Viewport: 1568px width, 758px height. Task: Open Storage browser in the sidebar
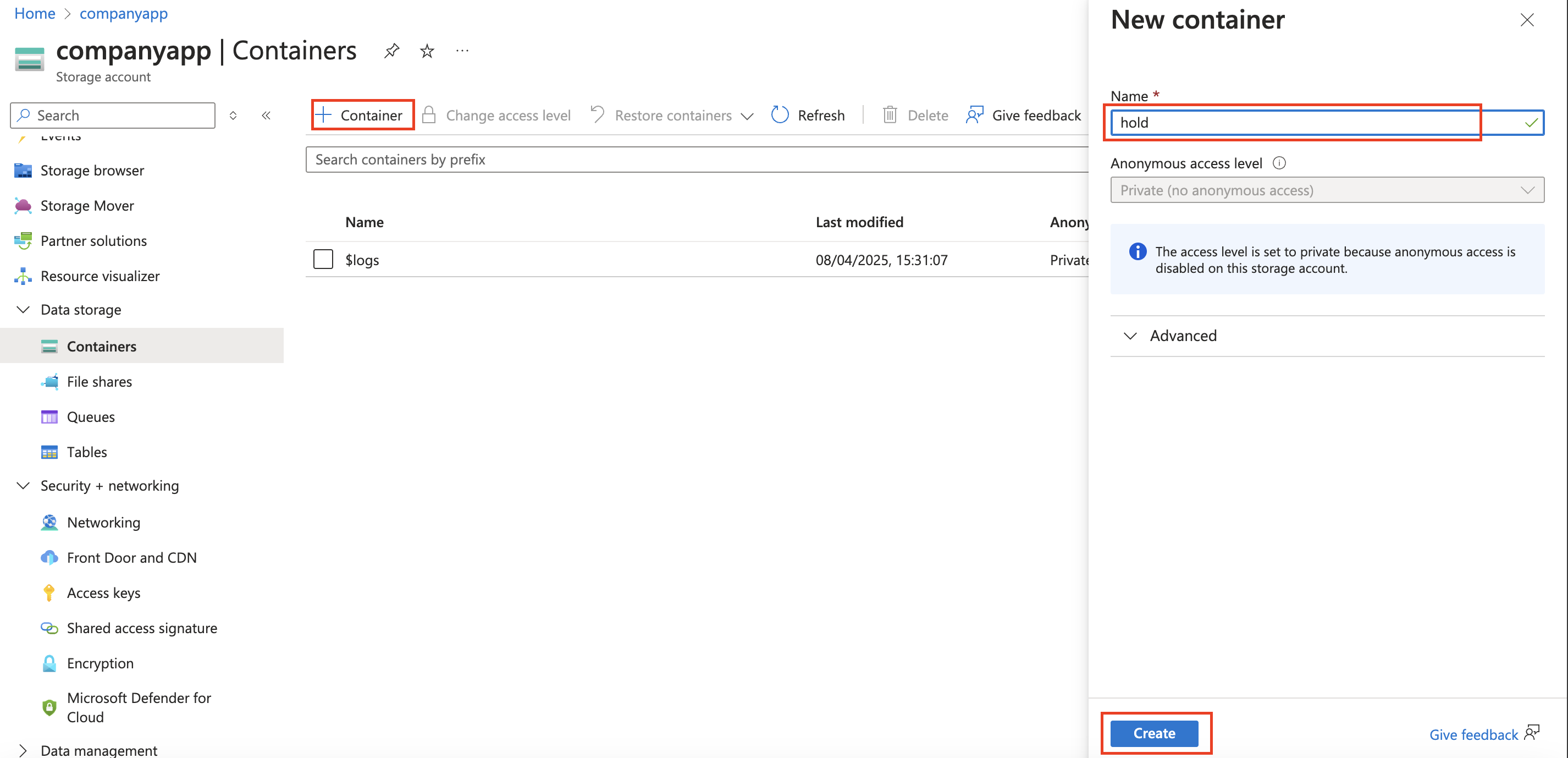92,171
